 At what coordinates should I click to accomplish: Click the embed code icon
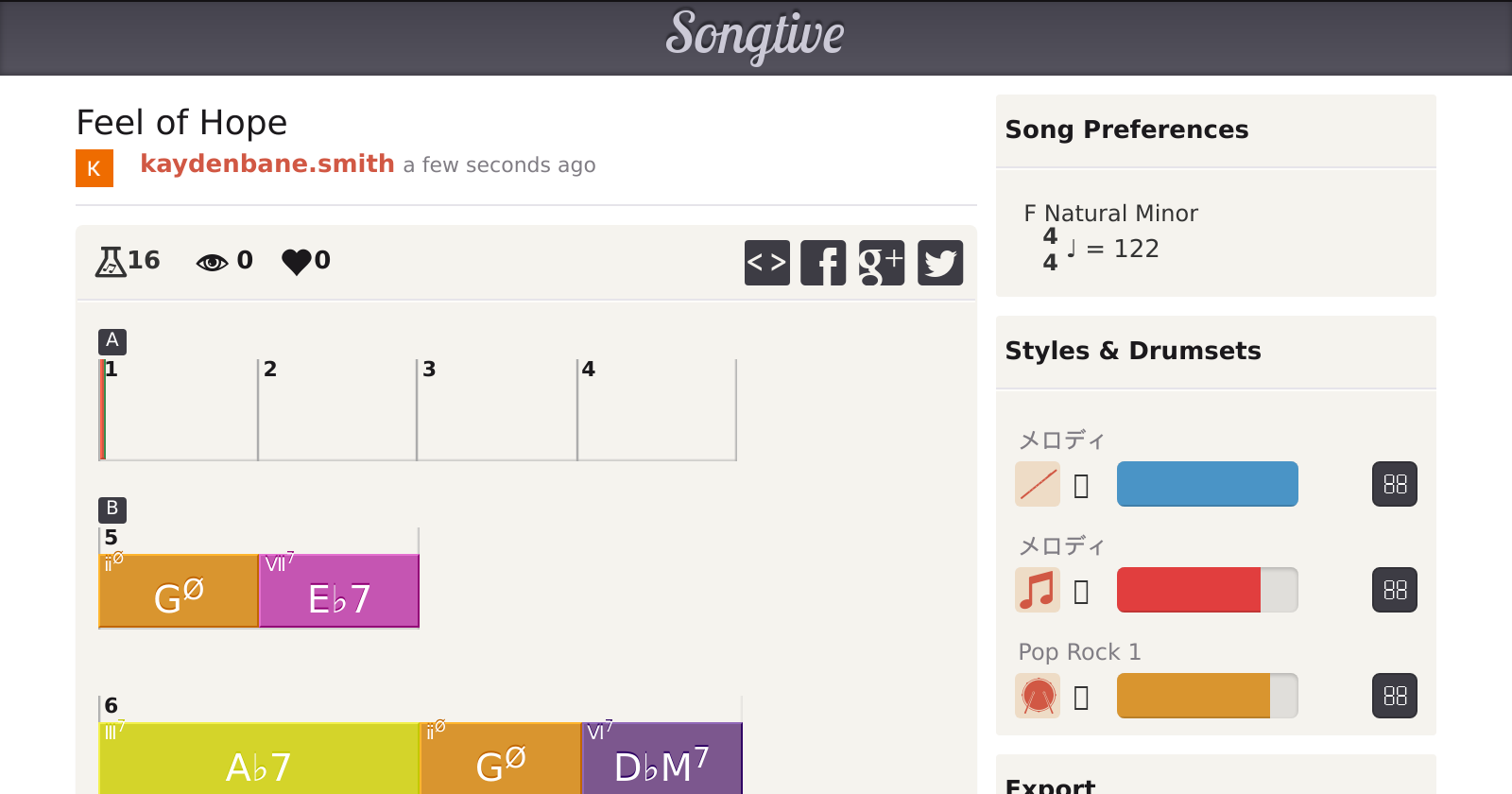(766, 263)
